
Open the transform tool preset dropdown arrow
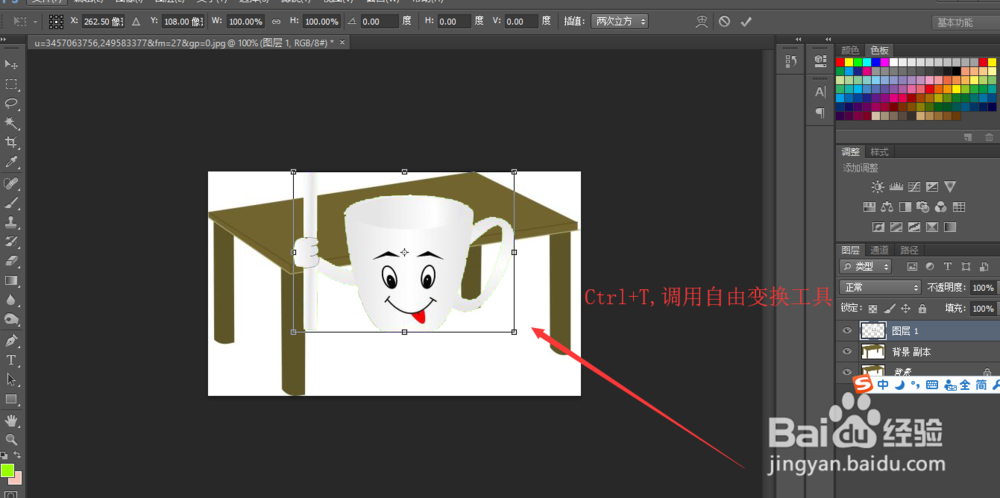35,22
